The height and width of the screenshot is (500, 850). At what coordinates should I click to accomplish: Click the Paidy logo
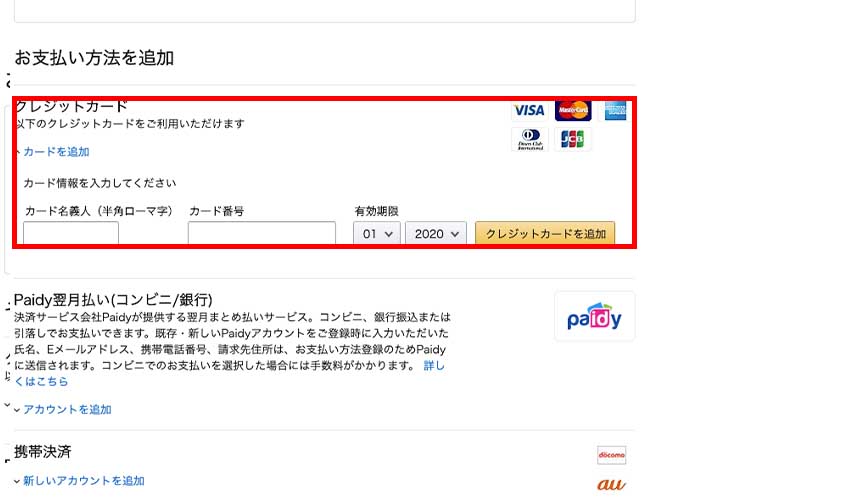click(x=594, y=316)
